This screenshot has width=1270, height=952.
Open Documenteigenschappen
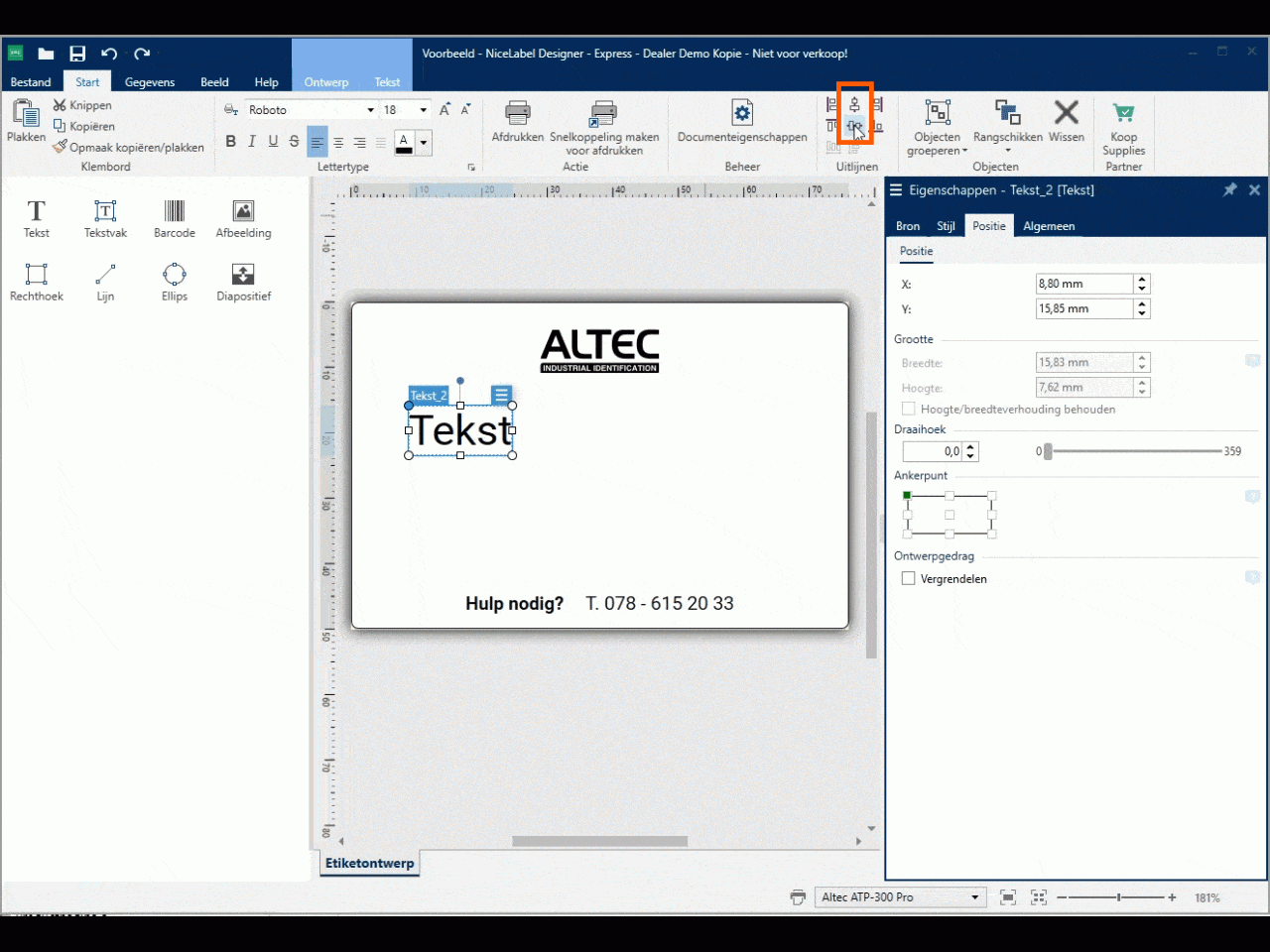(x=742, y=121)
